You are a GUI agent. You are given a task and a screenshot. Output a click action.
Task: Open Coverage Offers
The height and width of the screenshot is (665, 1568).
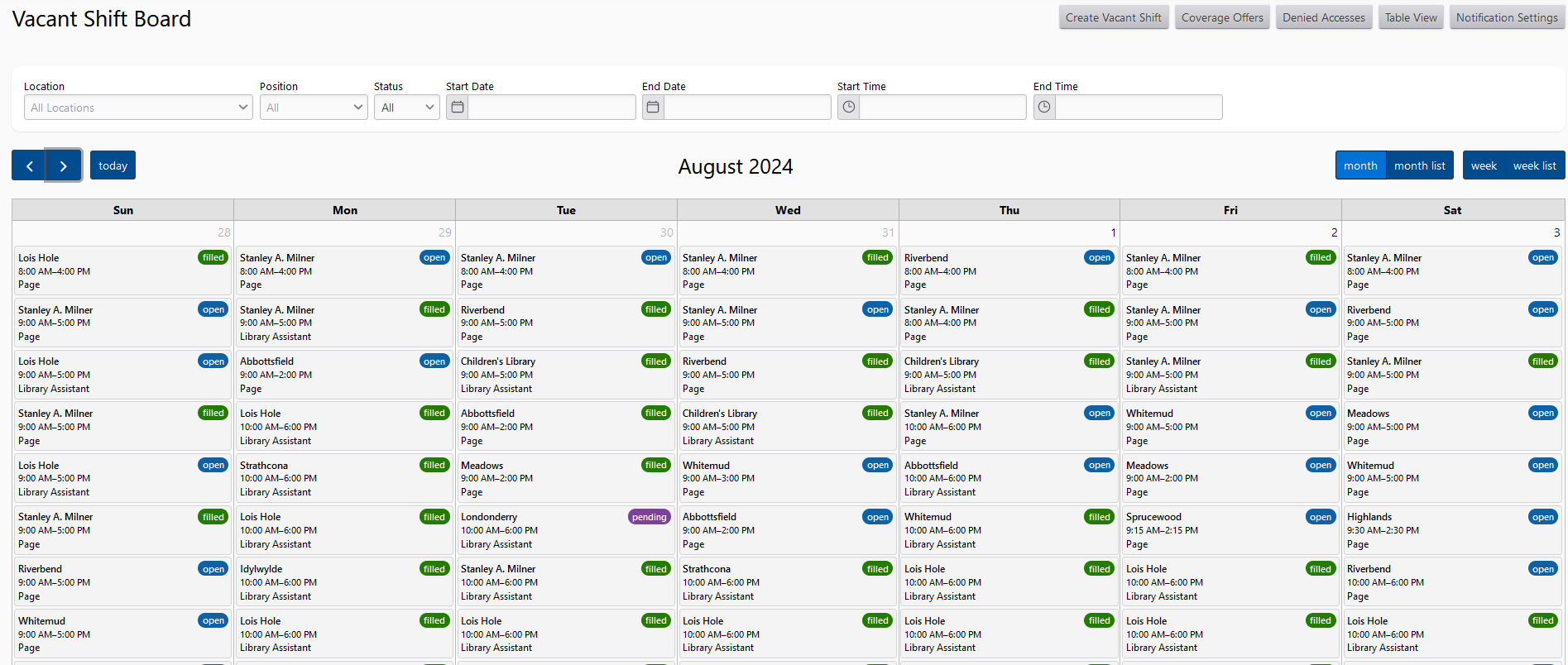[x=1222, y=17]
